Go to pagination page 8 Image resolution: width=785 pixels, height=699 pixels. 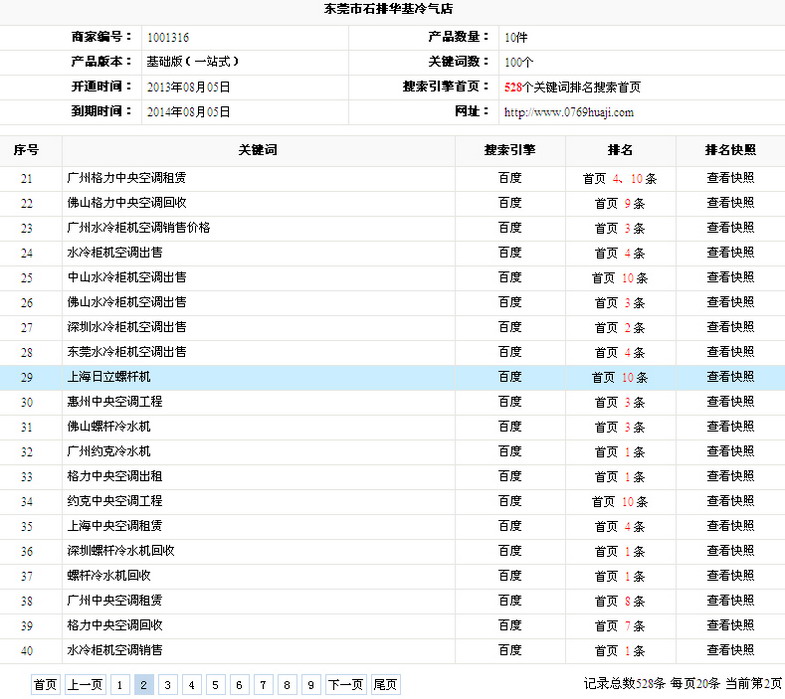287,684
